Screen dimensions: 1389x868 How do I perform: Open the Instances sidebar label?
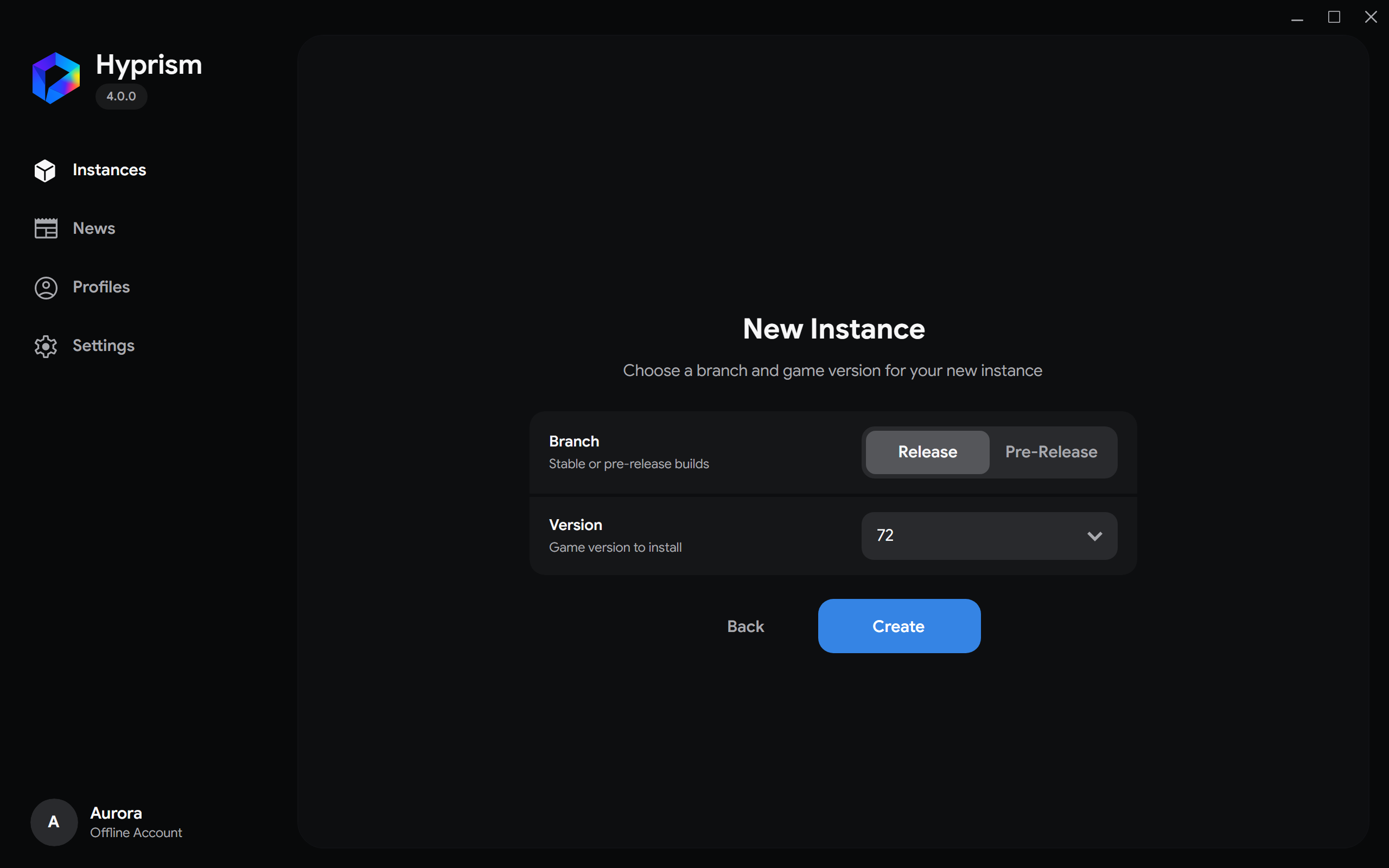(x=109, y=170)
